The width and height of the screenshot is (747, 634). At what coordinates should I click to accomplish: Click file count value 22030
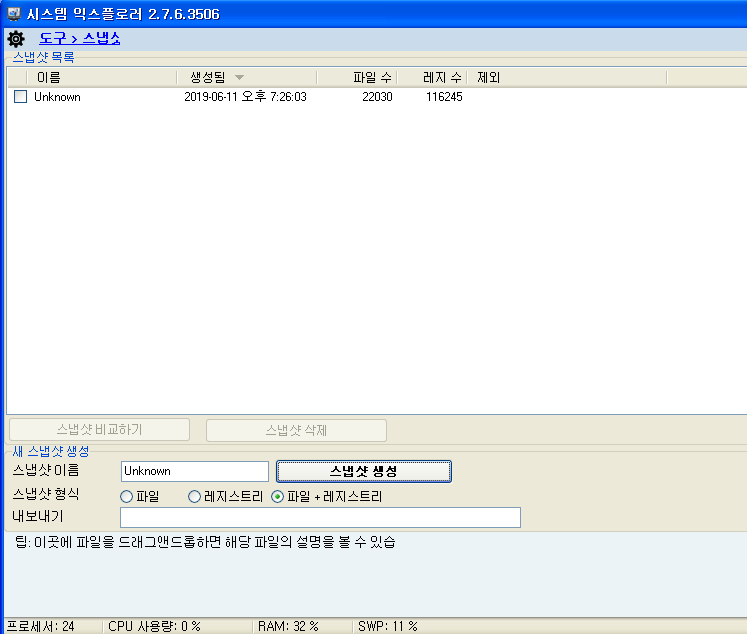pyautogui.click(x=377, y=97)
